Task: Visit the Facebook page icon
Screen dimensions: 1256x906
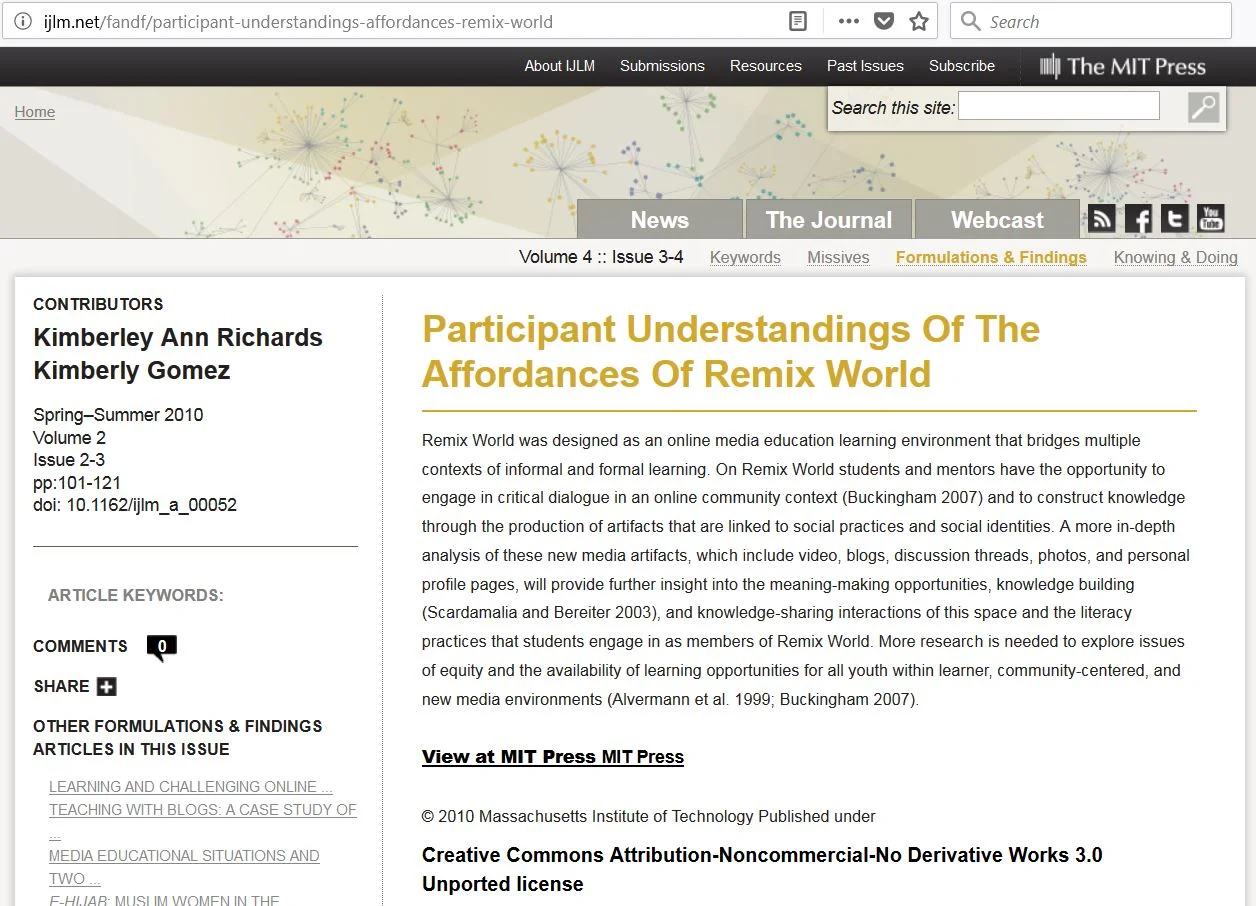Action: [x=1138, y=218]
